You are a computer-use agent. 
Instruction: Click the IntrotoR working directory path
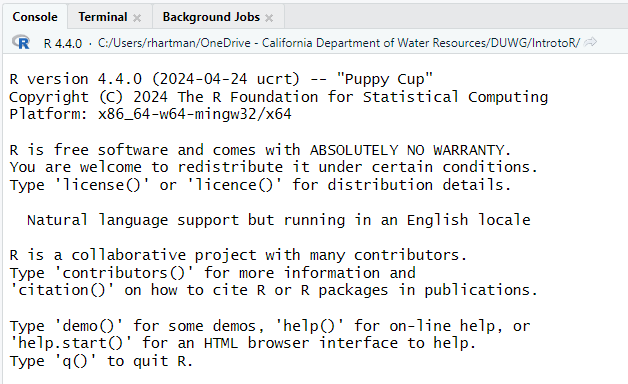click(339, 42)
